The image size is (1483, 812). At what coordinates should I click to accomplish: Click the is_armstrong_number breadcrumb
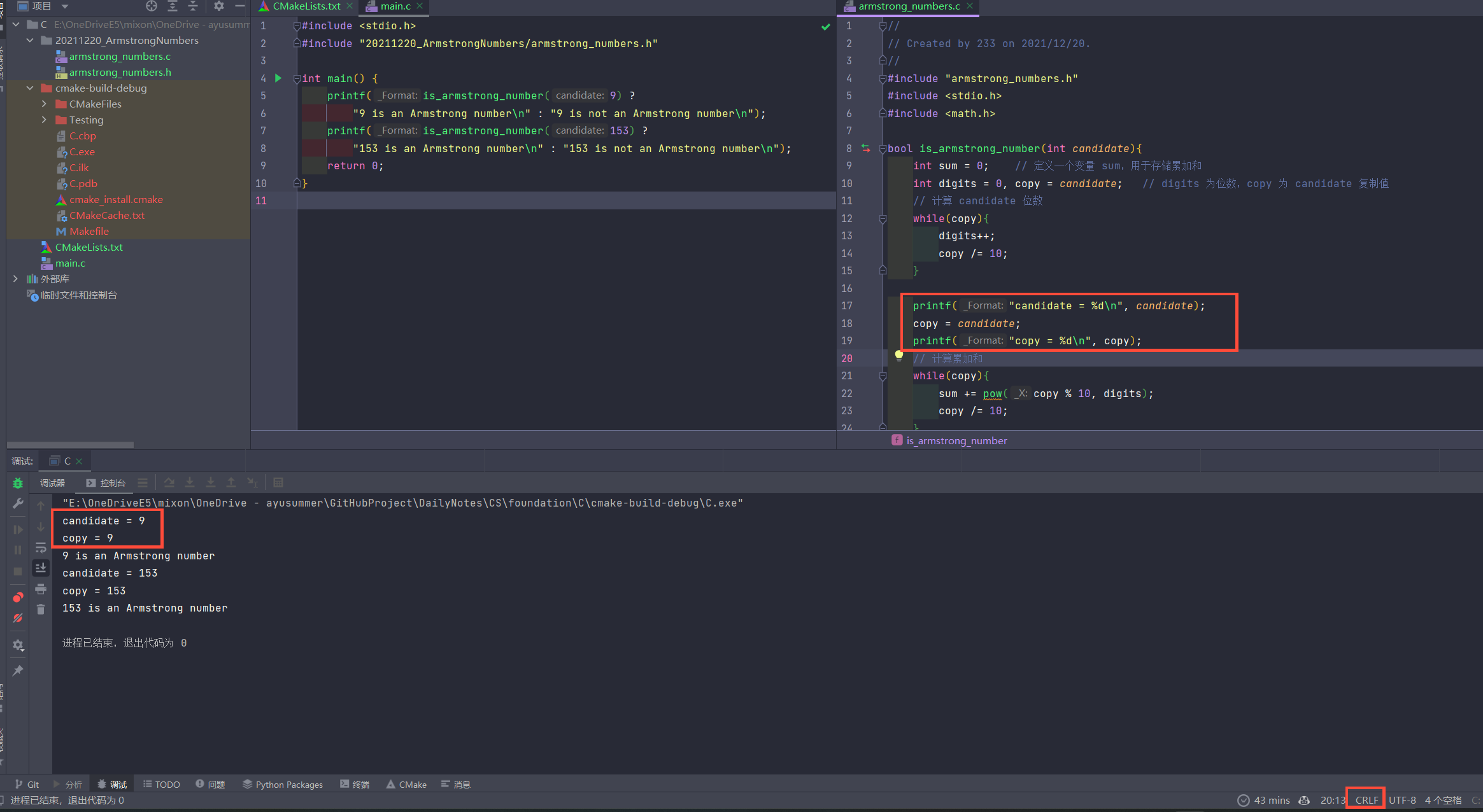949,440
